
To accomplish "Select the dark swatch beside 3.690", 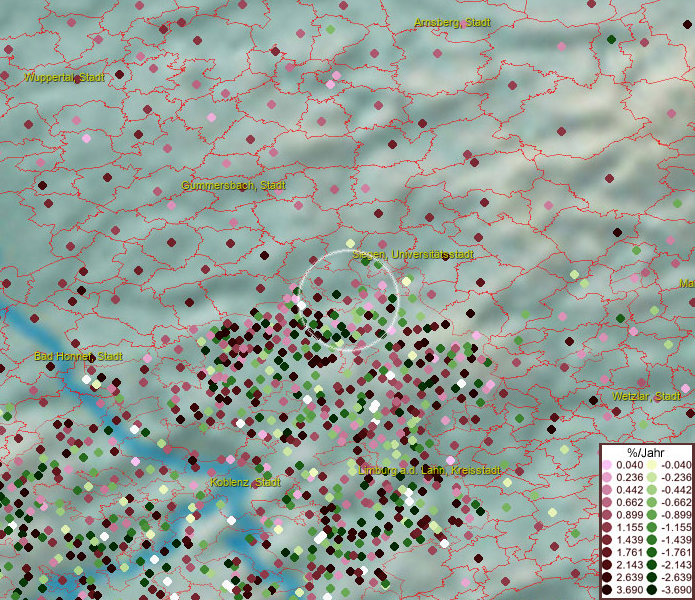I will click(x=607, y=590).
